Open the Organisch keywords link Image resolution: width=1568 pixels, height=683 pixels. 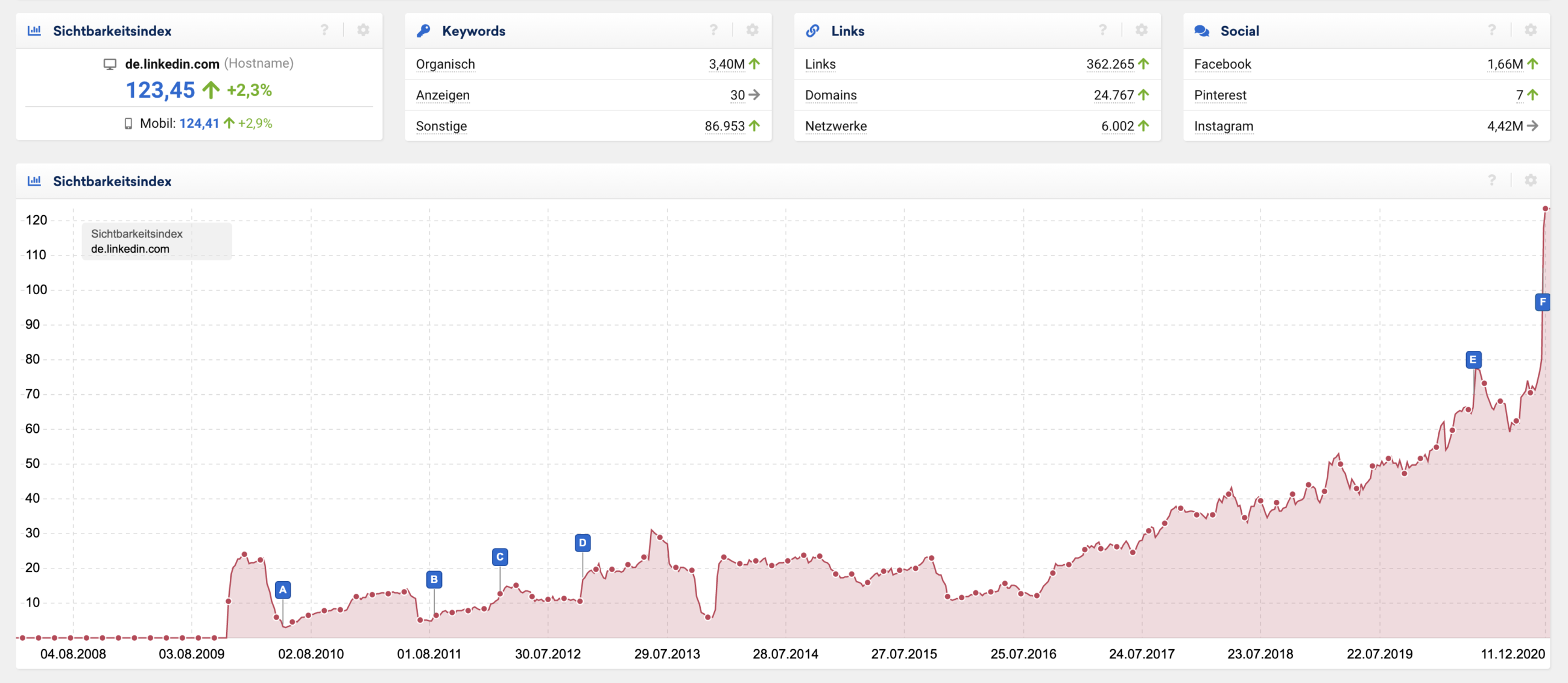pos(445,64)
